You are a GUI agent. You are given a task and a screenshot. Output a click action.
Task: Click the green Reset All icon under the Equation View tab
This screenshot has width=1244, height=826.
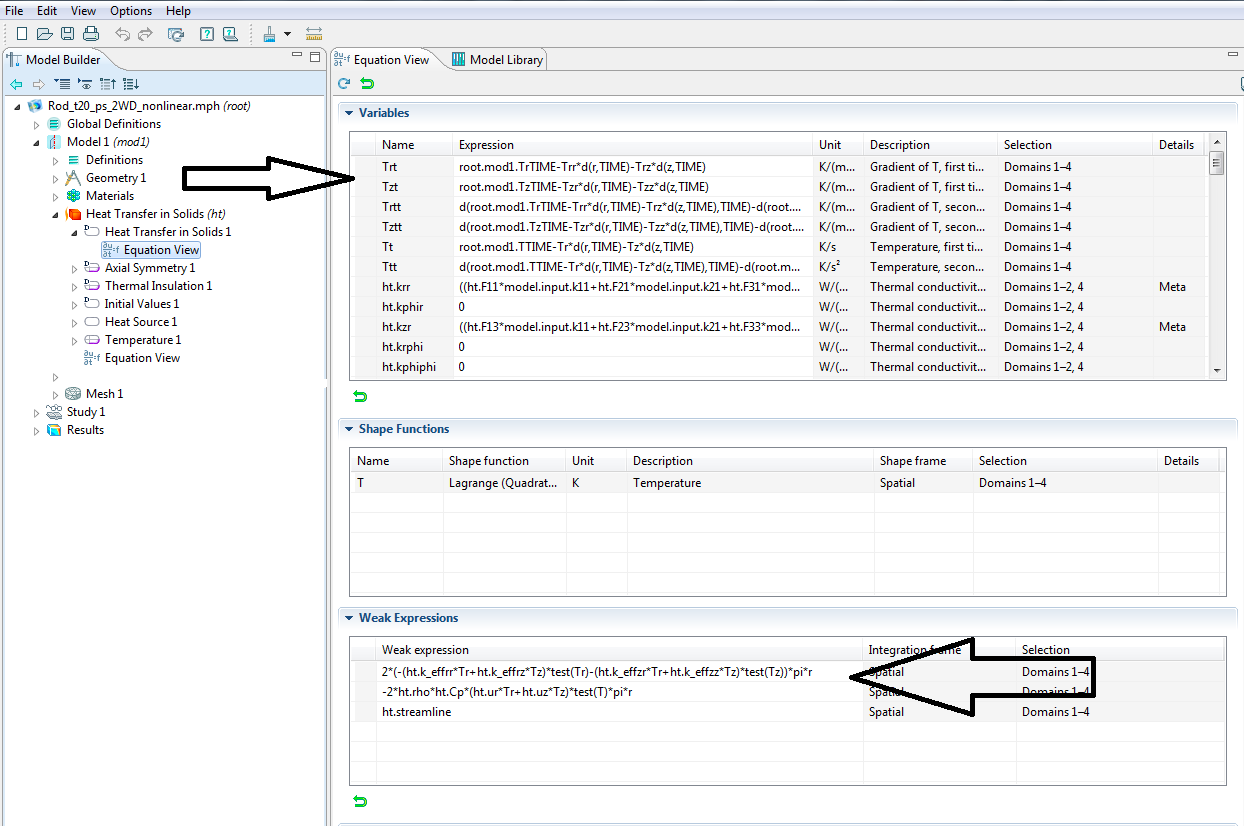point(367,84)
